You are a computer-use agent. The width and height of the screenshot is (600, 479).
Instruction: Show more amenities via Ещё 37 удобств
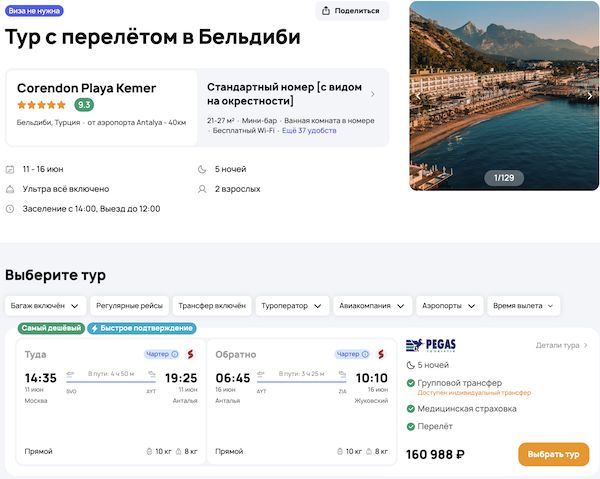(309, 132)
